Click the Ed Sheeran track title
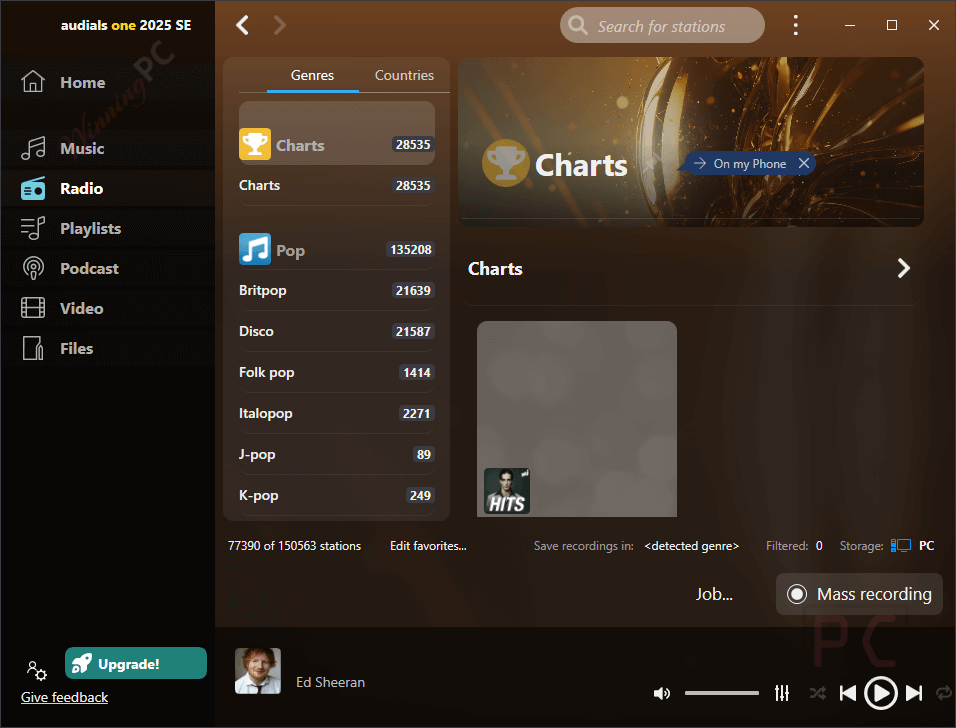956x728 pixels. [x=330, y=682]
